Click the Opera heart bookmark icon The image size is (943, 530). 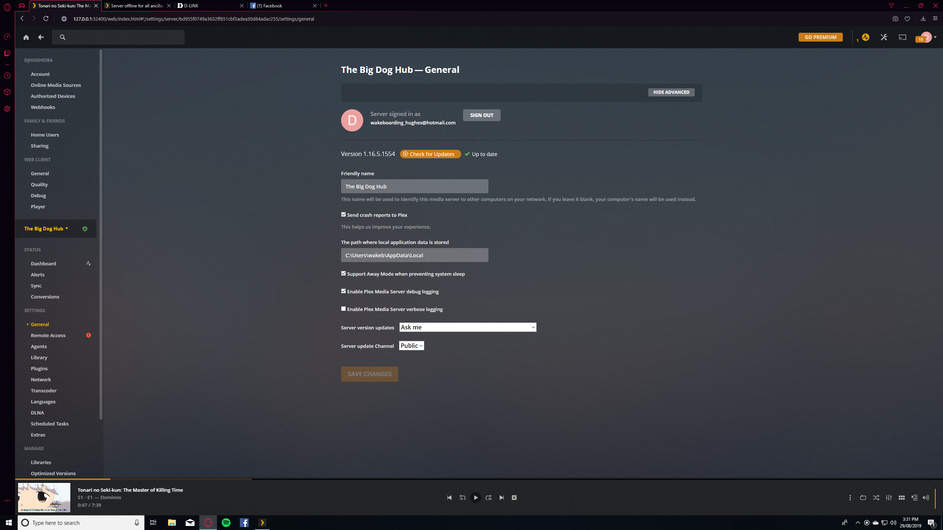908,19
